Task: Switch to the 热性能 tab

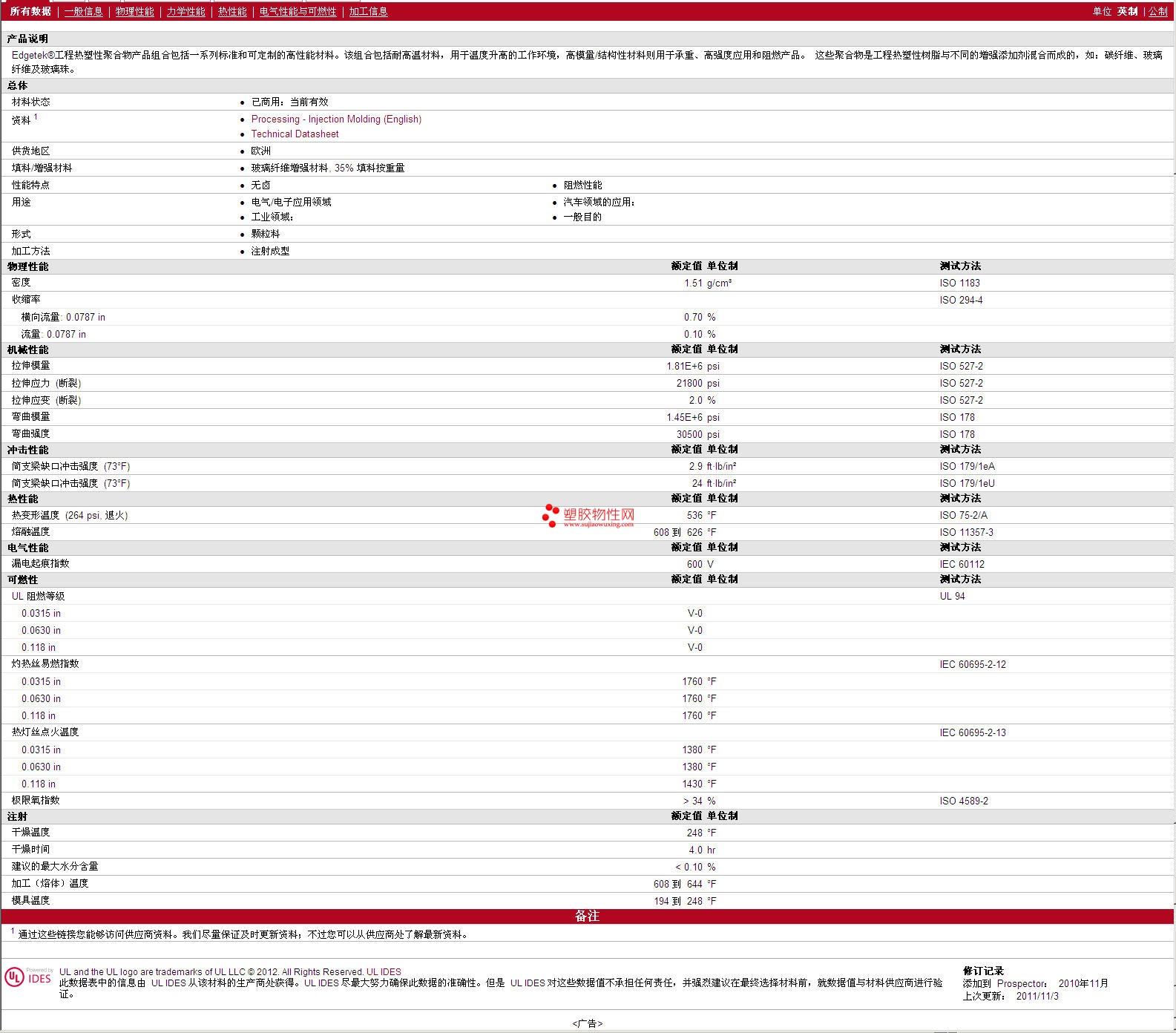Action: click(x=232, y=12)
